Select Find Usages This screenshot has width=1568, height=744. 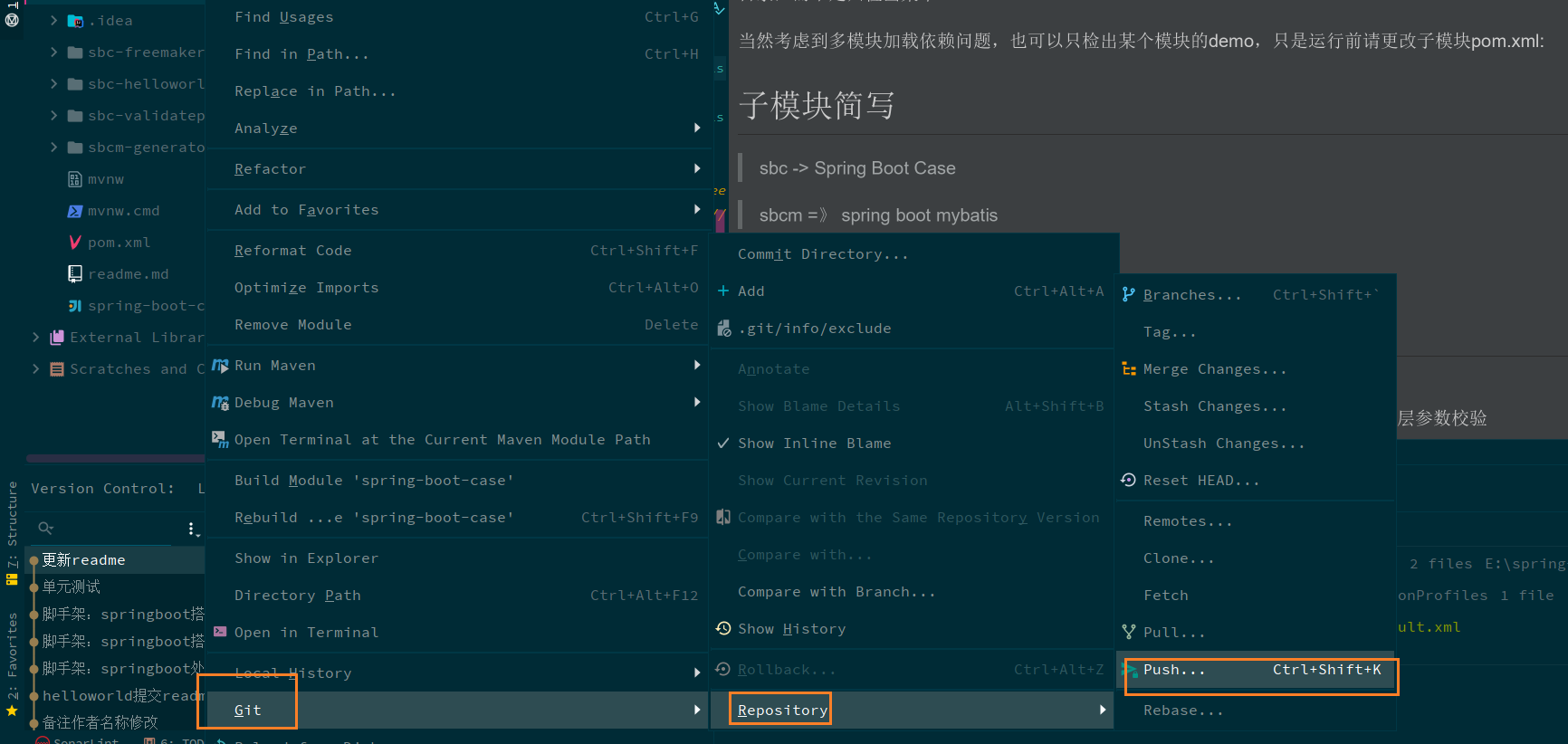pos(457,17)
